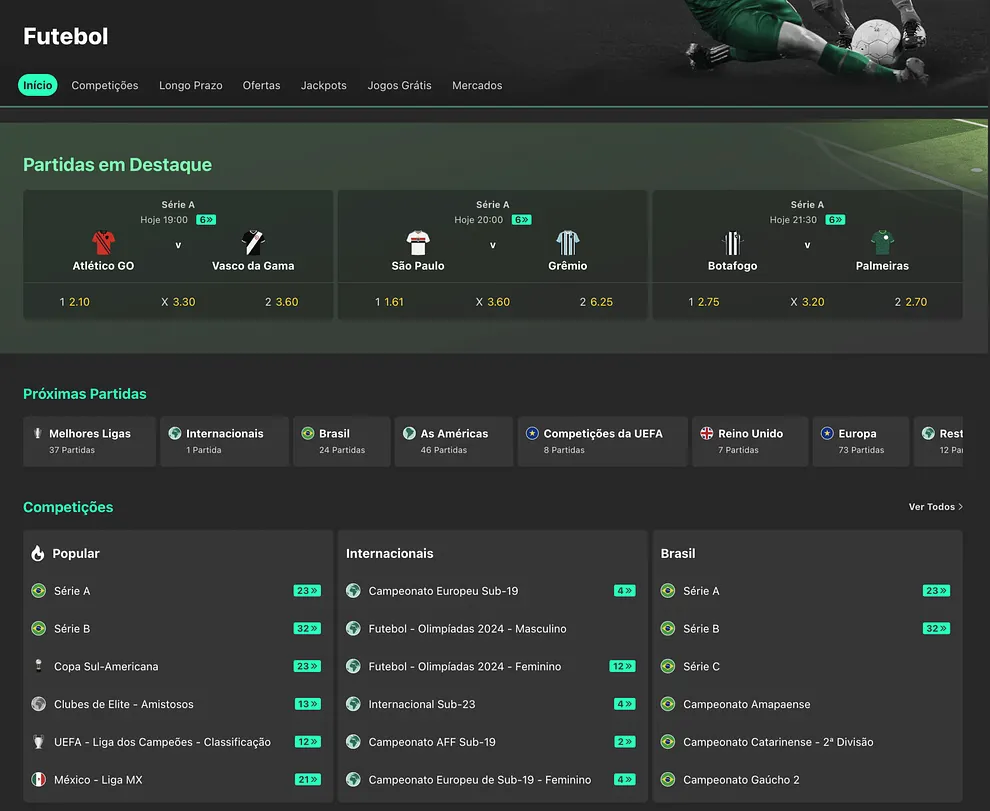The image size is (990, 811).
Task: Click the Reino Unido flag icon
Action: coord(707,433)
